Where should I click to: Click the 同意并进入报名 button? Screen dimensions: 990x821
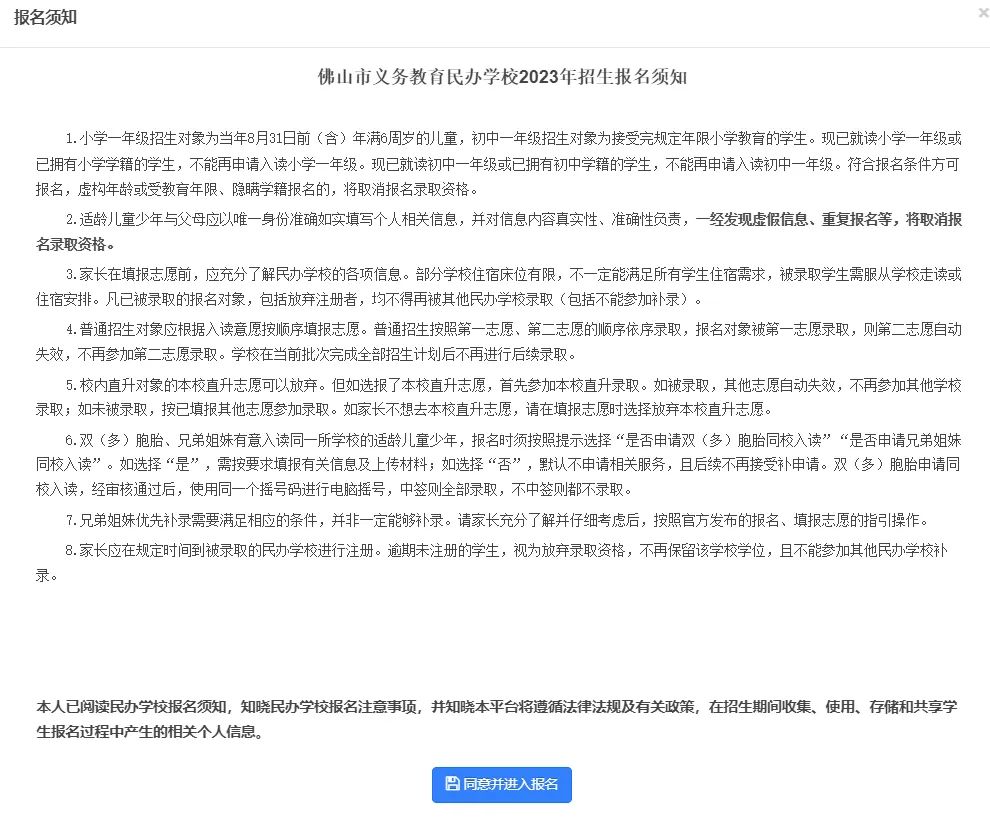(501, 785)
